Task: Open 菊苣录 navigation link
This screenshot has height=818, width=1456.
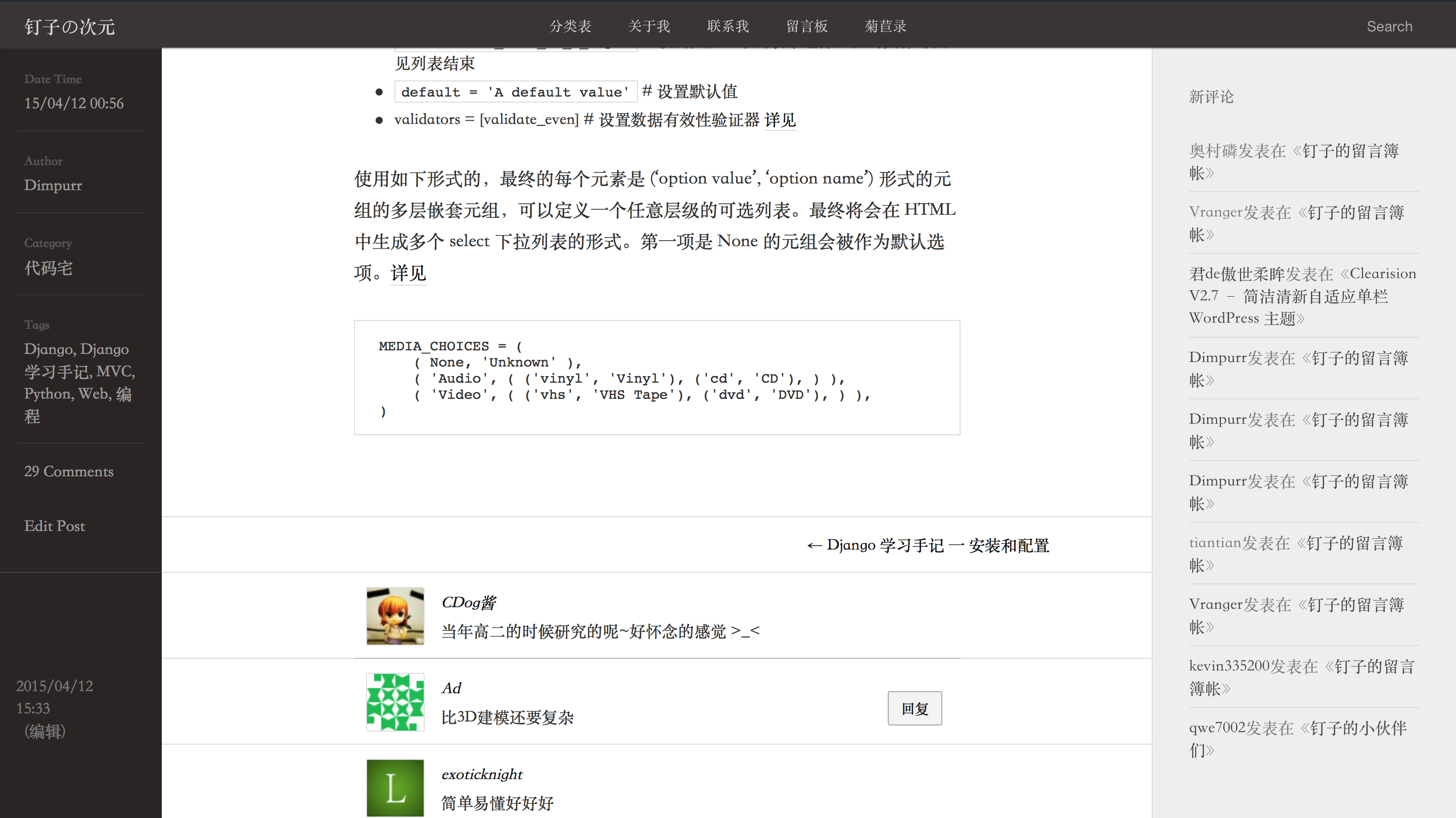Action: click(x=885, y=26)
